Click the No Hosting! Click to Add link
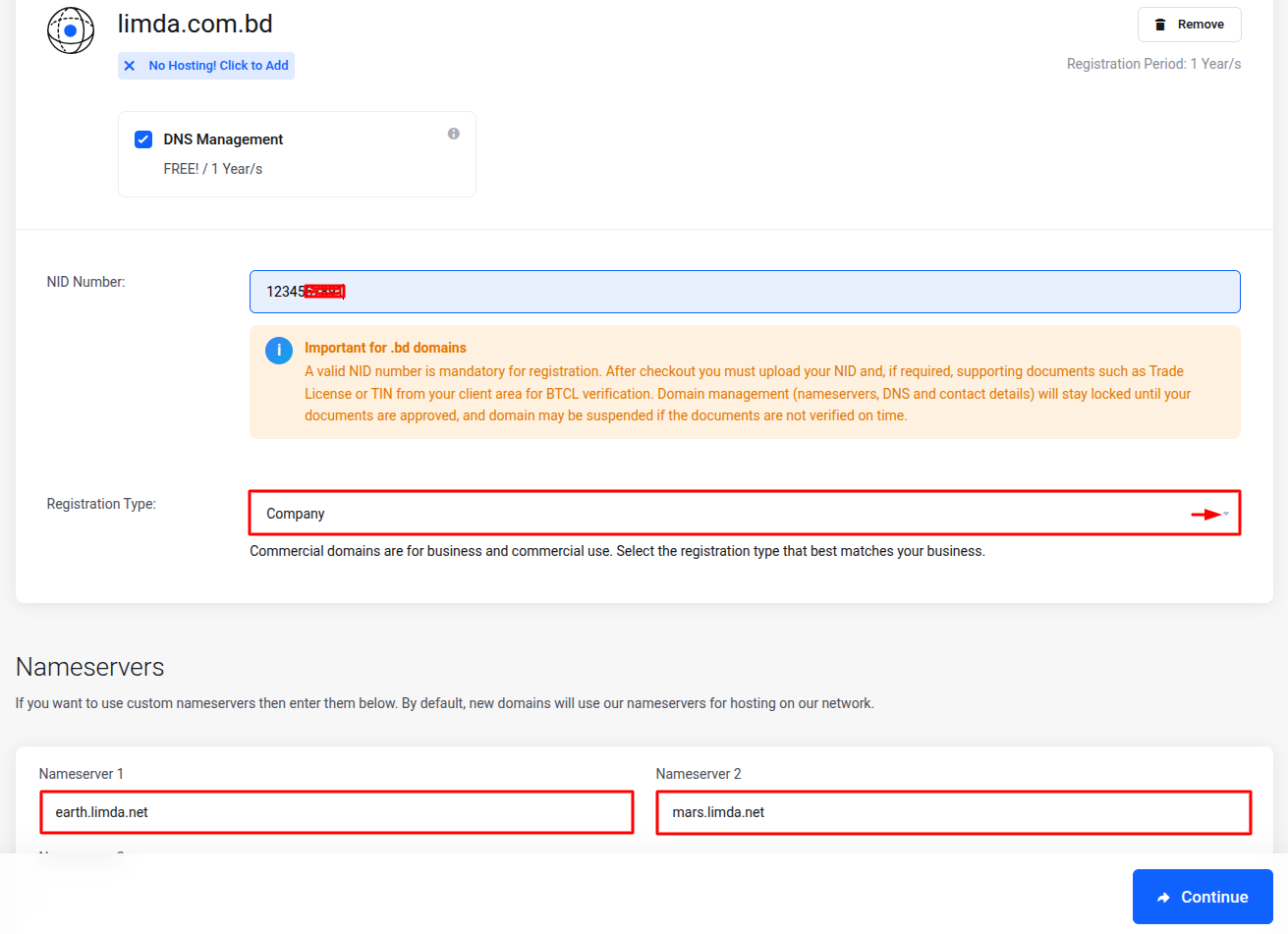Screen dimensions: 1288x934 (x=218, y=66)
